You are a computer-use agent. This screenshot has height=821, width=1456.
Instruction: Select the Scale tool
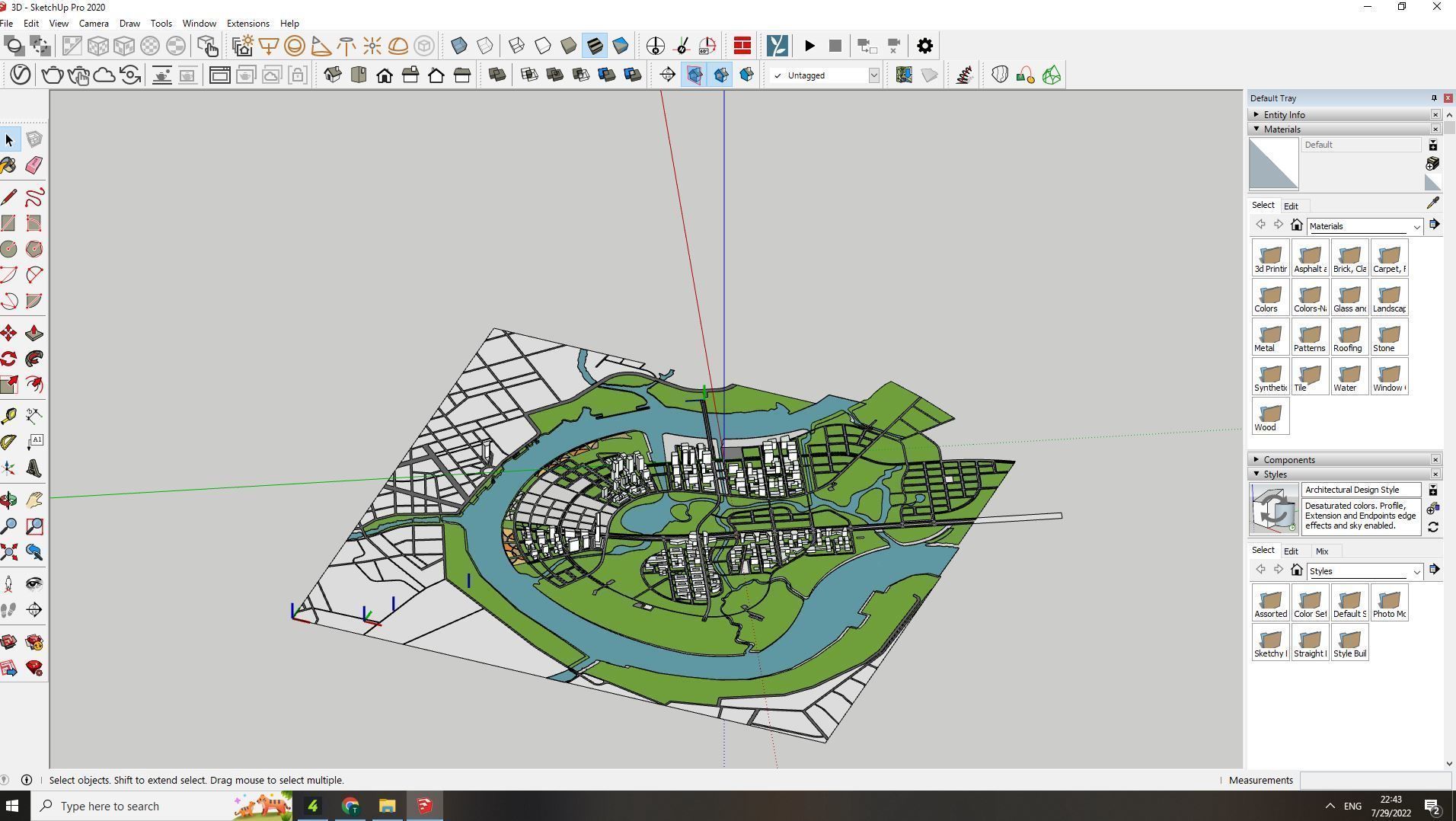click(x=9, y=385)
